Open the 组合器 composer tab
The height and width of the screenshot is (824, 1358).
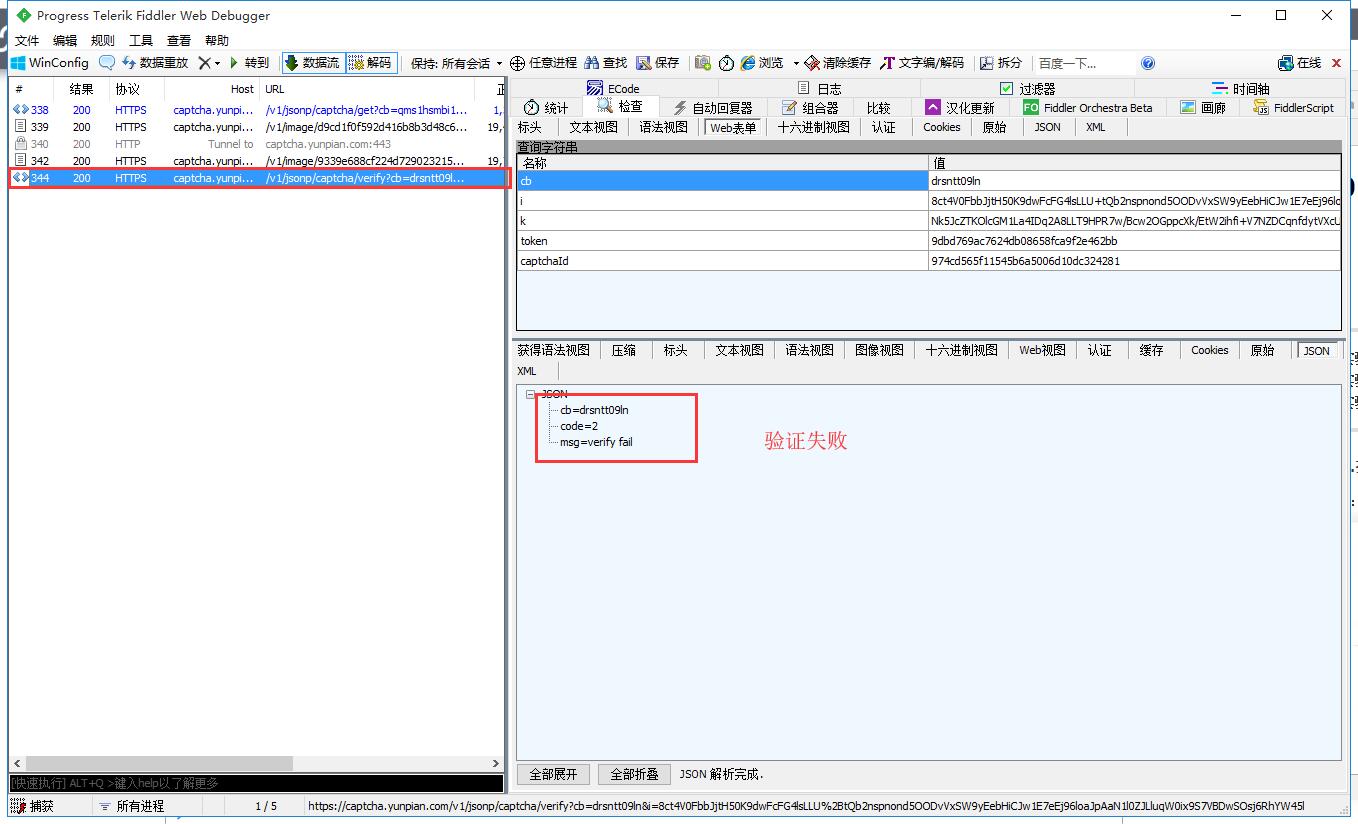pos(810,107)
